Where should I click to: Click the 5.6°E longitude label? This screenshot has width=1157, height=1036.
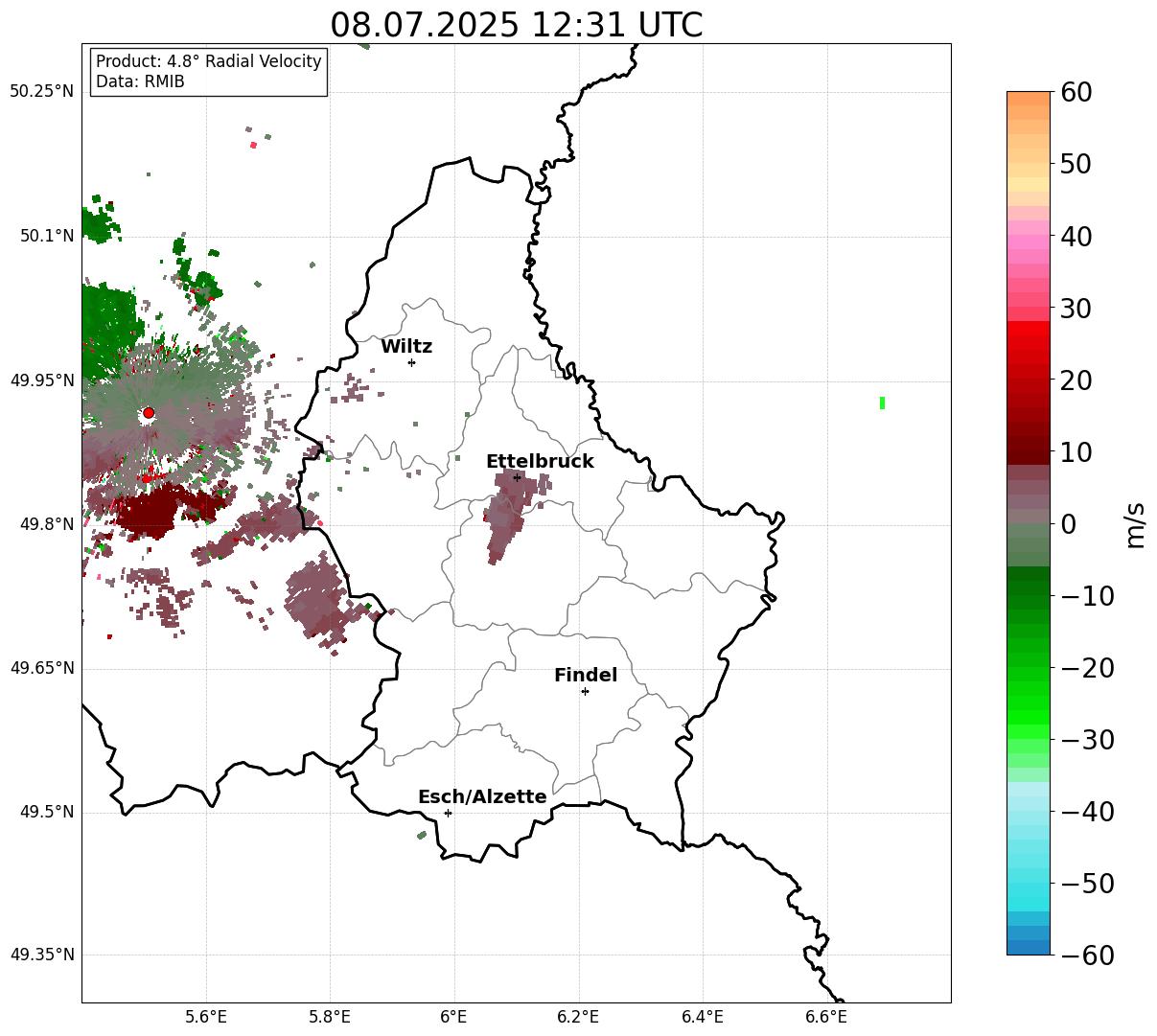coord(206,1017)
